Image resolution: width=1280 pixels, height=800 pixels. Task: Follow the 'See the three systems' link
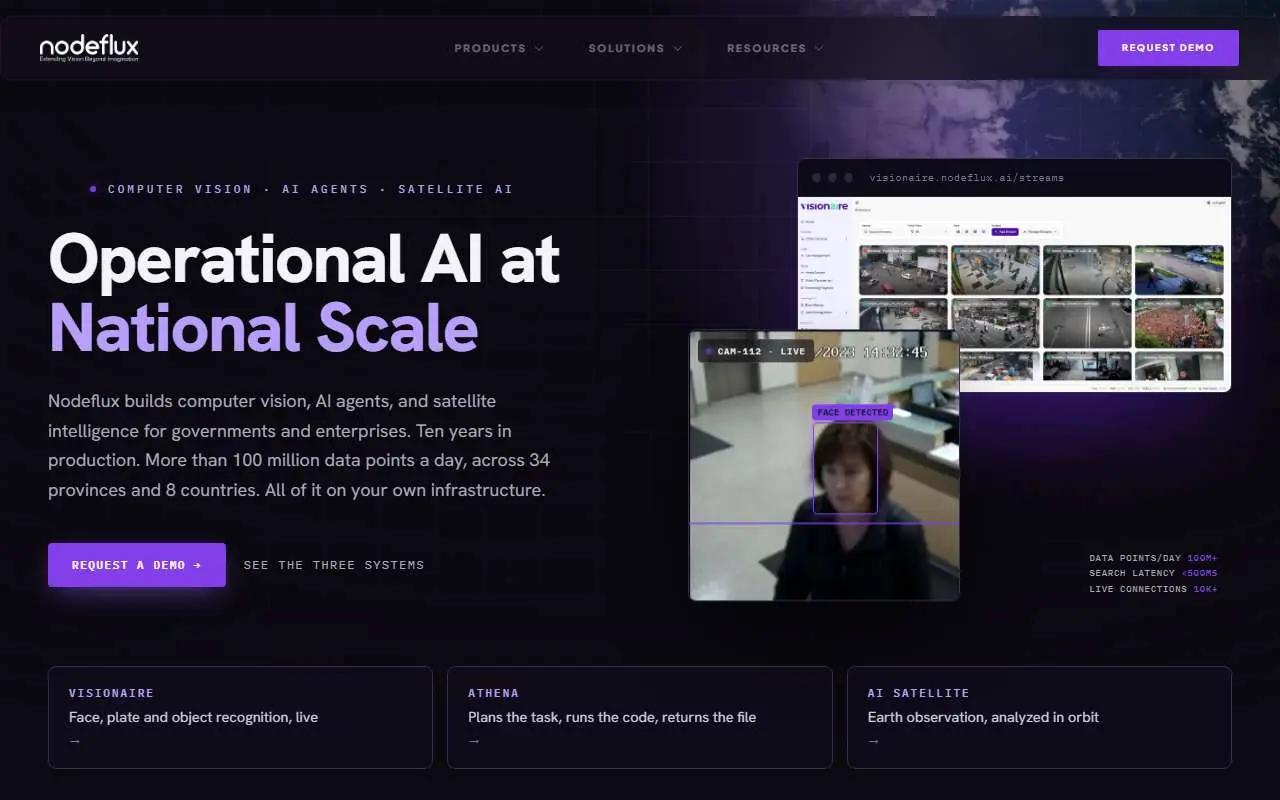(x=334, y=565)
